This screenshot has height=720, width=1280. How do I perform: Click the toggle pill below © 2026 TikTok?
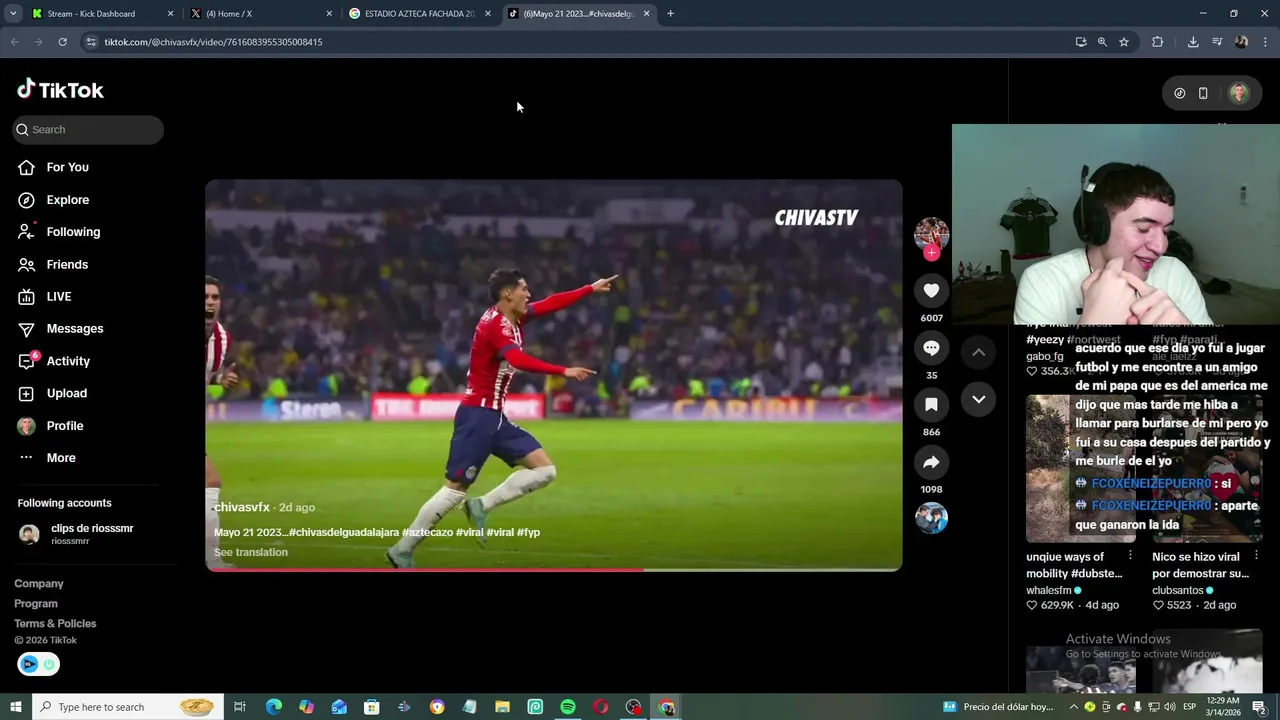point(38,664)
